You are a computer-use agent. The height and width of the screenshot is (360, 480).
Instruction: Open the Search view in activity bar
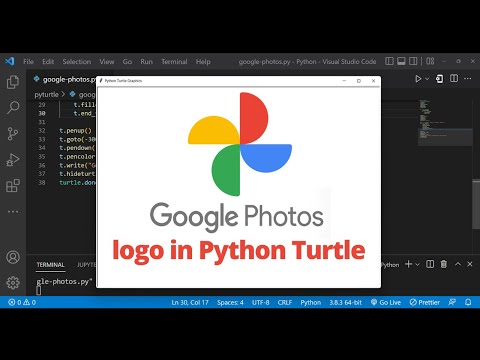point(13,108)
